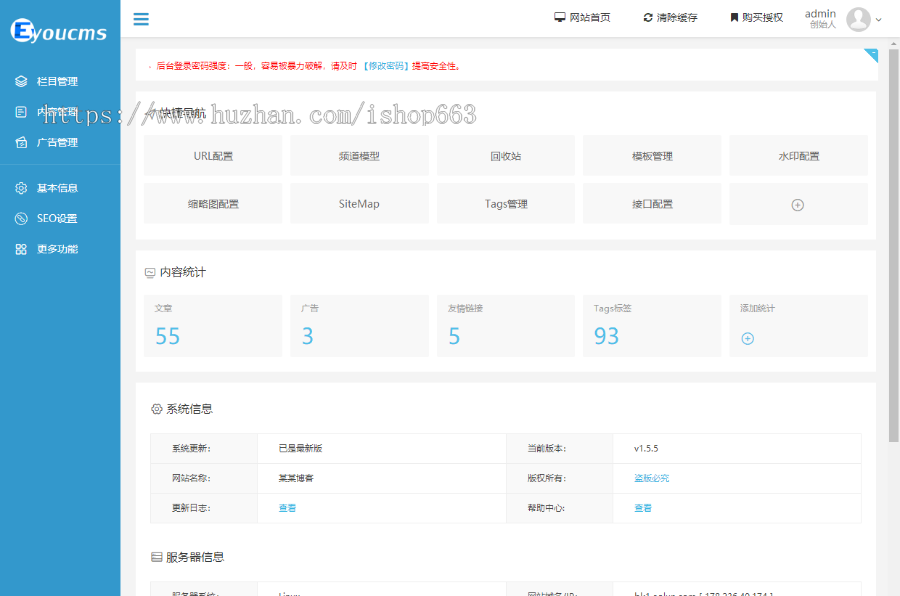This screenshot has height=596, width=900.
Task: Open the SiteMap shortcut
Action: [x=359, y=203]
